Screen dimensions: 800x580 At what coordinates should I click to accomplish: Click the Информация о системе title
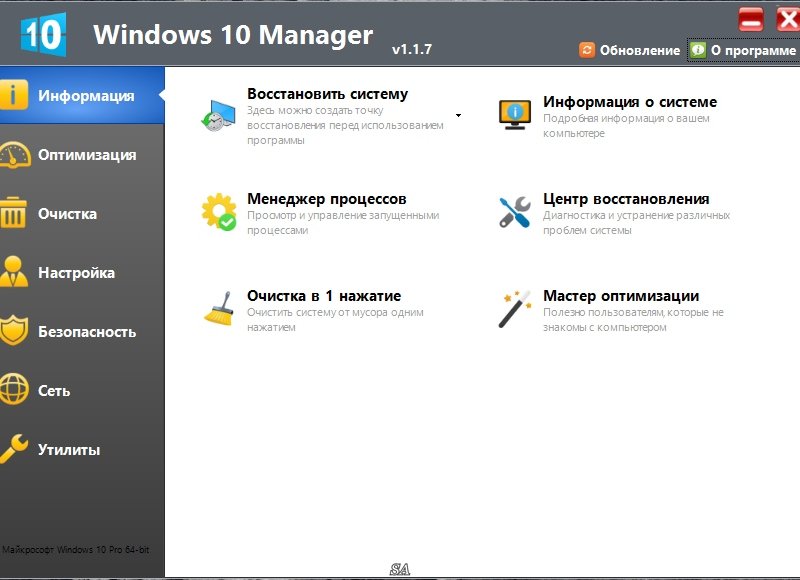click(x=630, y=102)
